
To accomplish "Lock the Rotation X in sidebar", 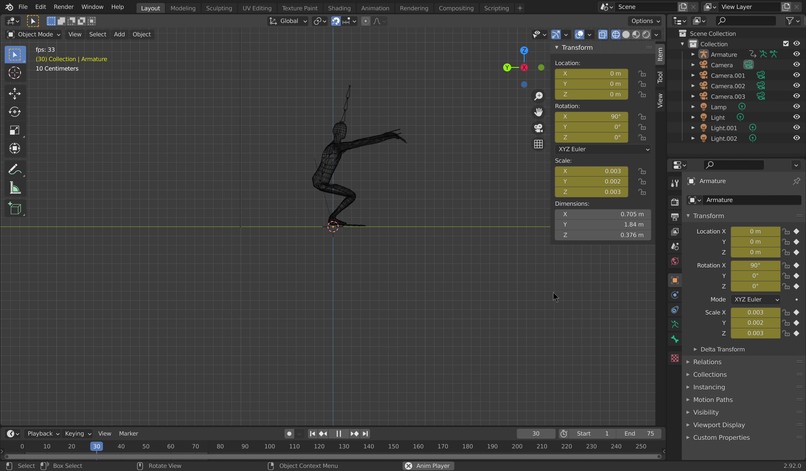I will (x=642, y=117).
